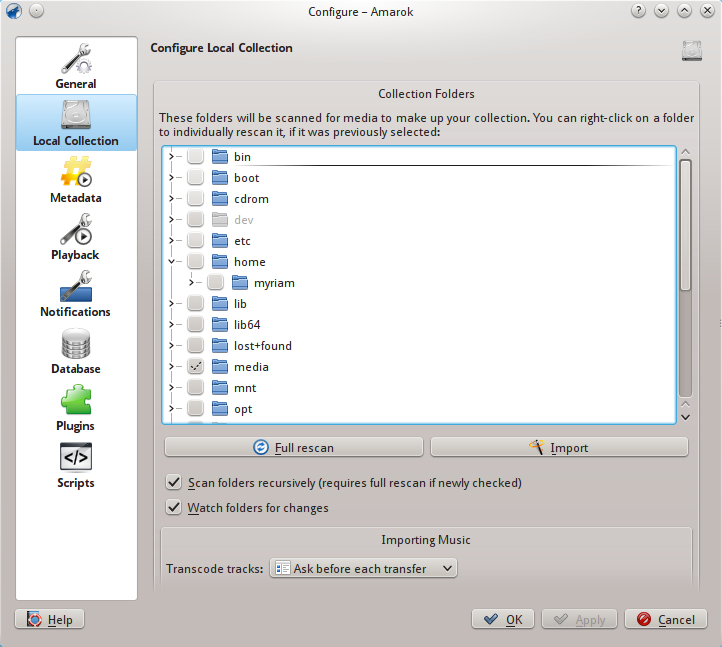Open the Scripts code icon
This screenshot has height=647, width=722.
pyautogui.click(x=76, y=458)
